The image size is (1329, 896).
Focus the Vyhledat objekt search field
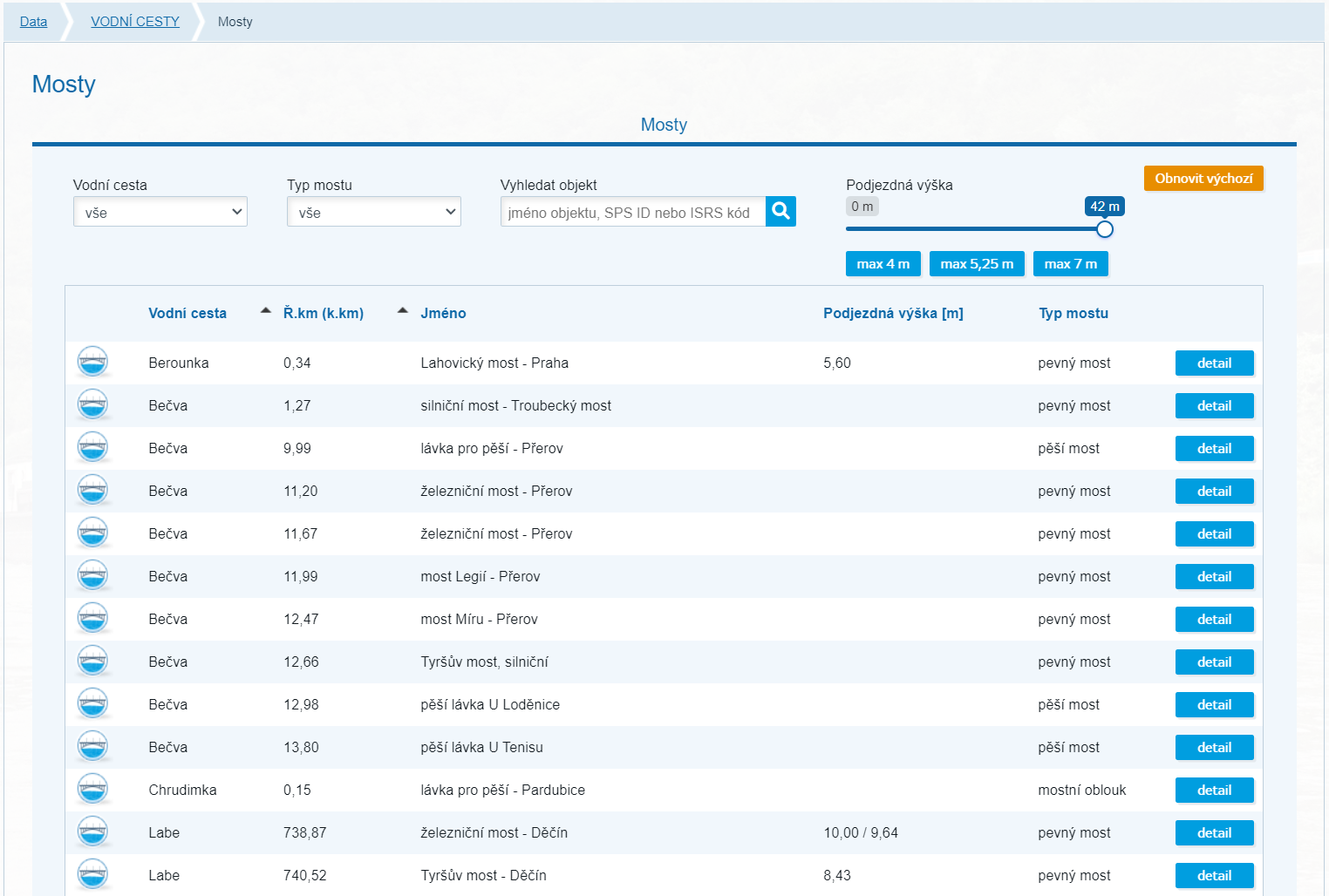point(633,212)
